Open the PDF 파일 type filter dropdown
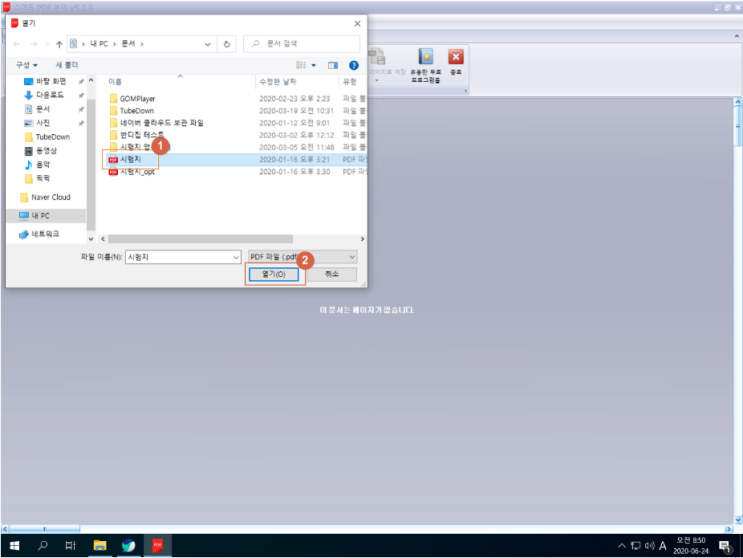Screen dimensions: 743x558 click(302, 257)
